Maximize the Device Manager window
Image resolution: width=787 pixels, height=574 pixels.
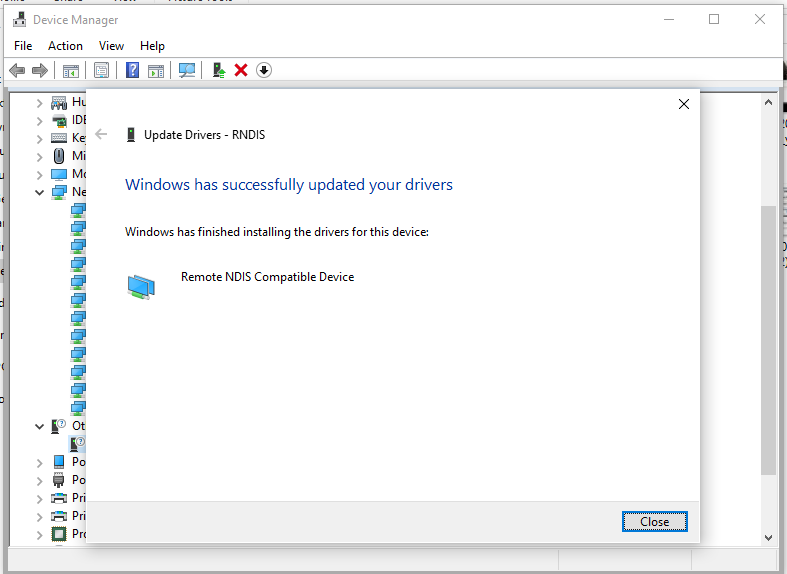click(x=714, y=20)
